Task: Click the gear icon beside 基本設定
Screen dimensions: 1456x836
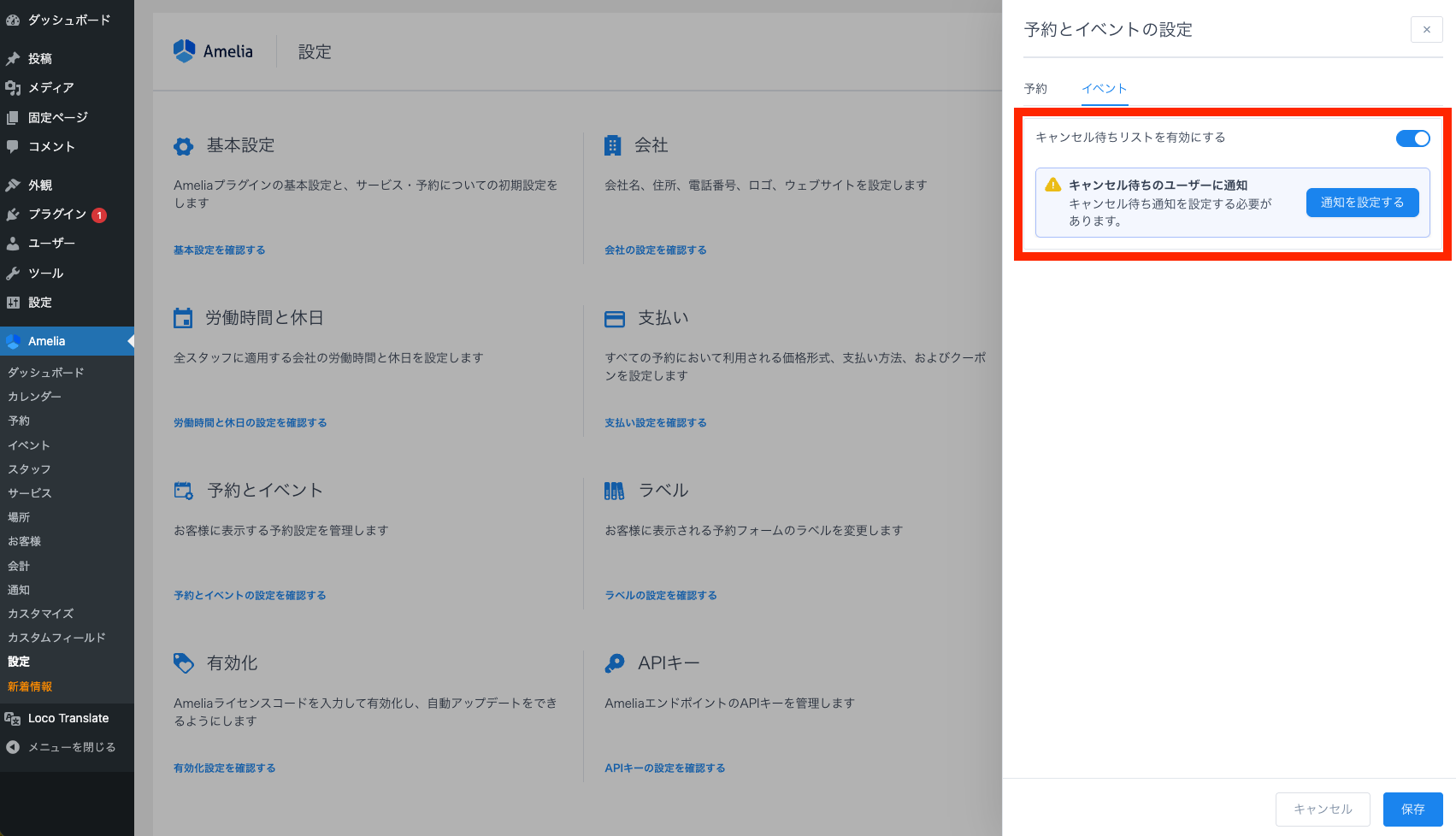Action: (184, 146)
